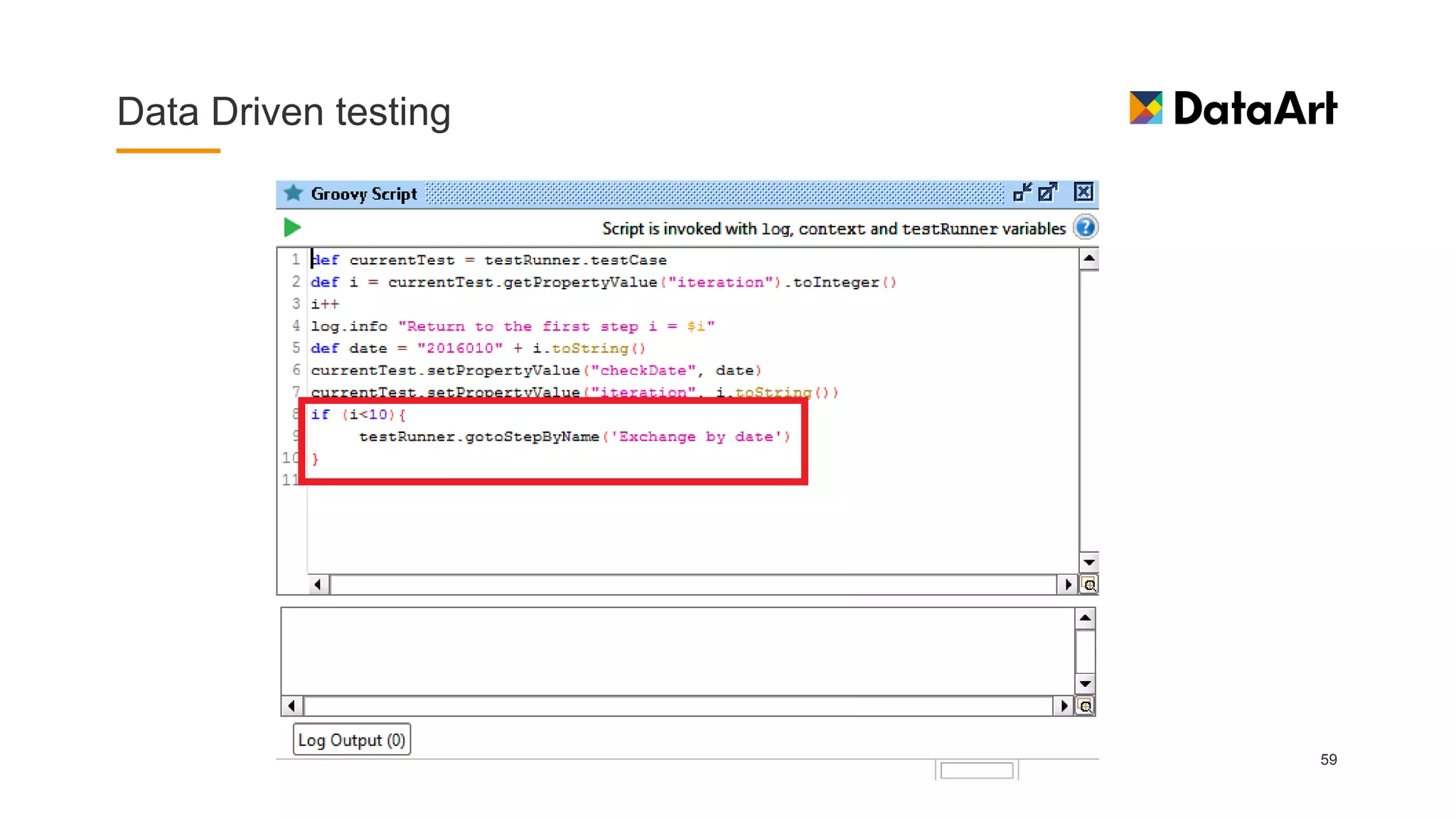Click the 'def date = "2016010"' line
This screenshot has width=1456, height=819.
(x=478, y=348)
